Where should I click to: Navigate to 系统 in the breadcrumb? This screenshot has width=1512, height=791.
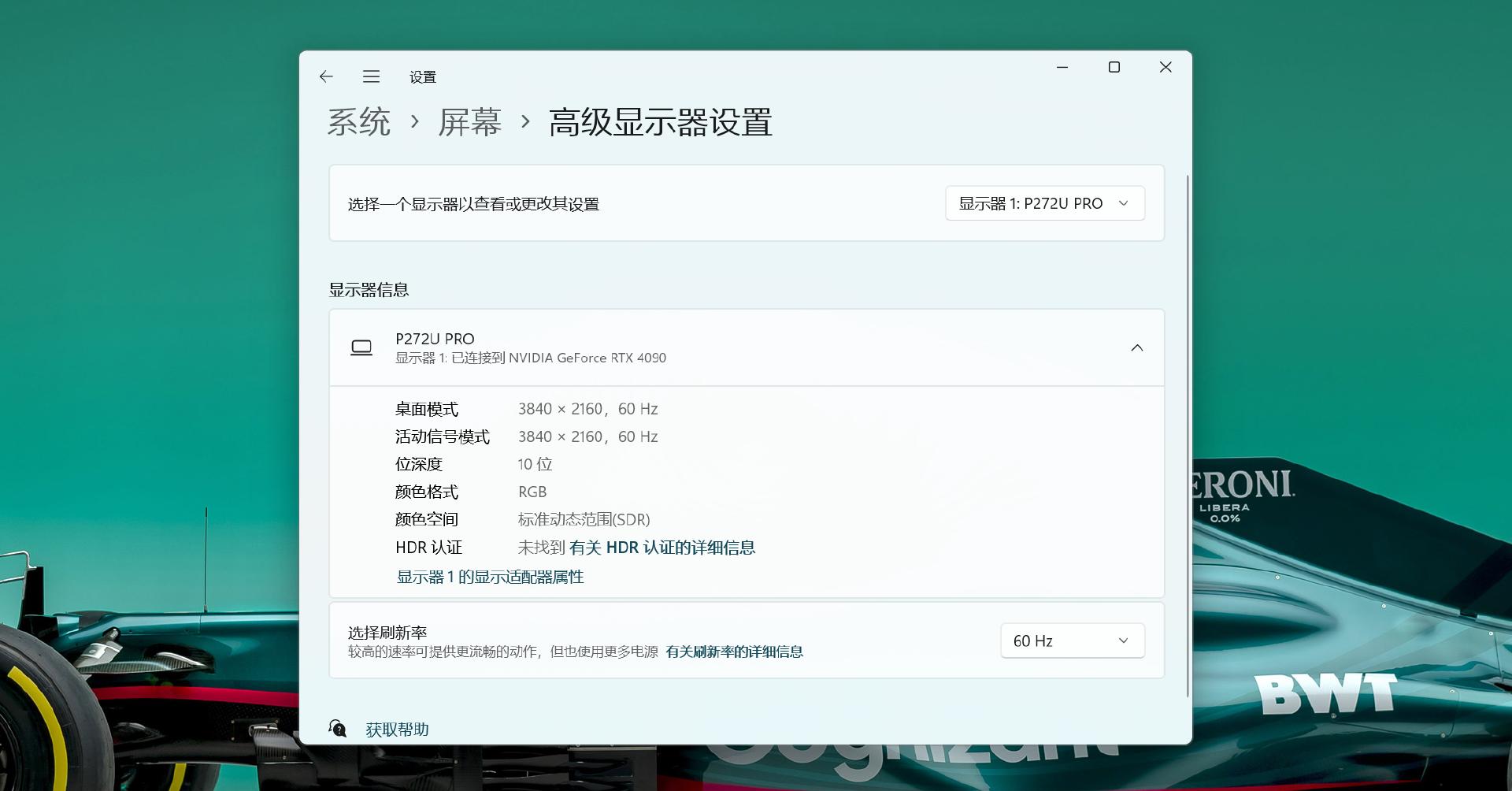coord(359,122)
